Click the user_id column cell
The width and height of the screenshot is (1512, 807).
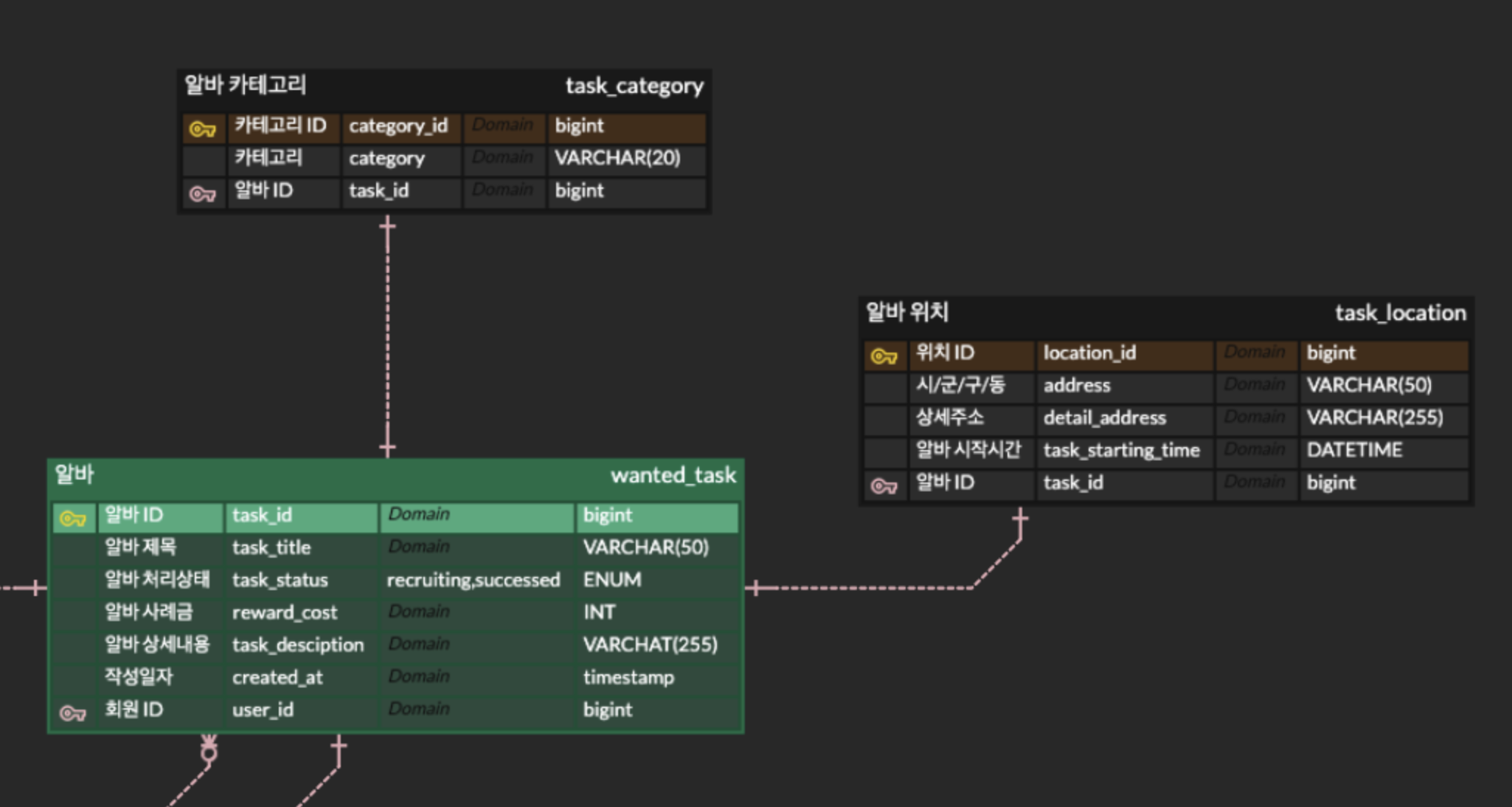(x=302, y=711)
